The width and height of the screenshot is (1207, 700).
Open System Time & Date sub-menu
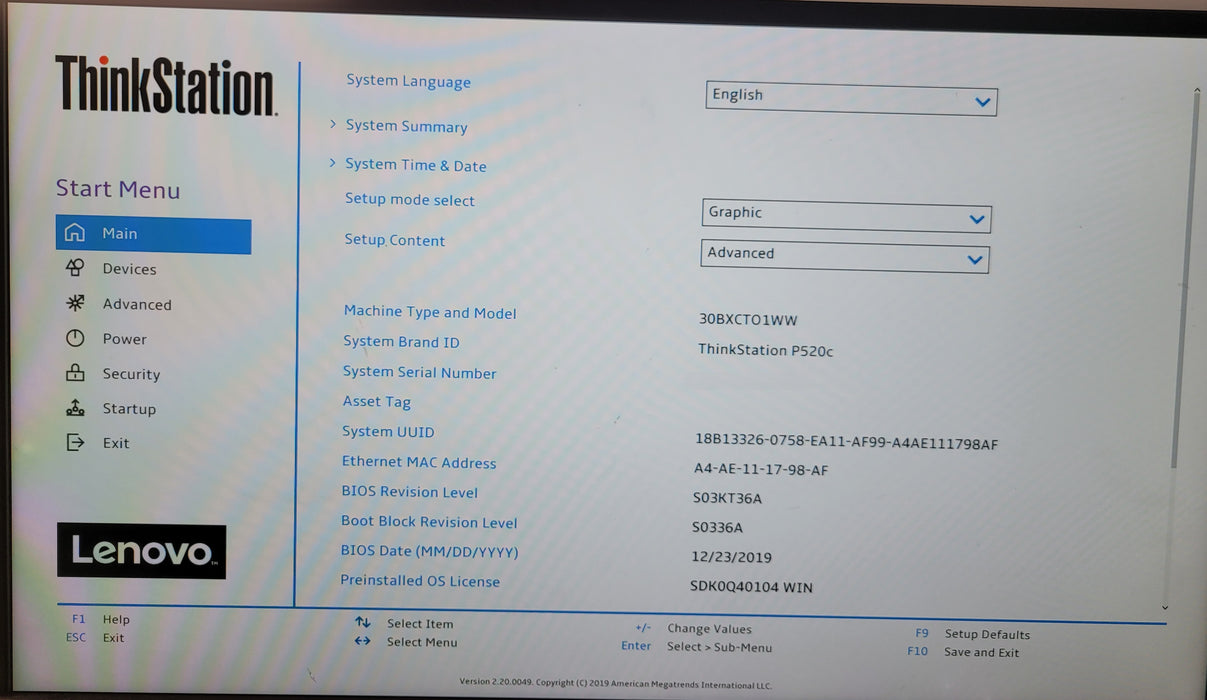tap(415, 165)
